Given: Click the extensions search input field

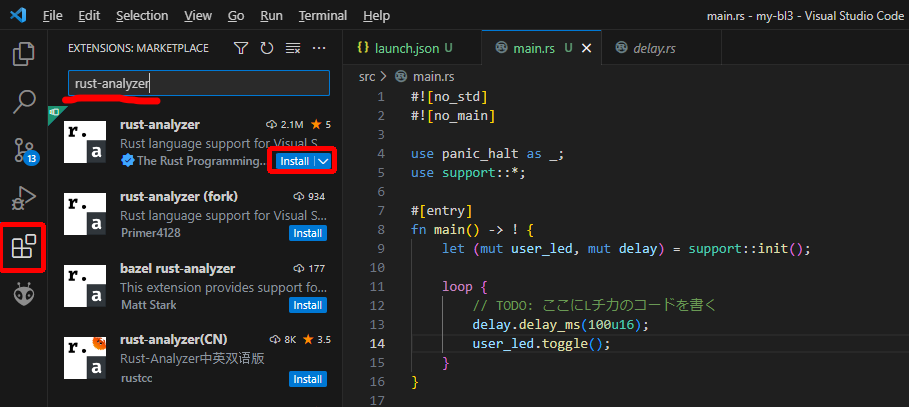Looking at the screenshot, I should [198, 84].
